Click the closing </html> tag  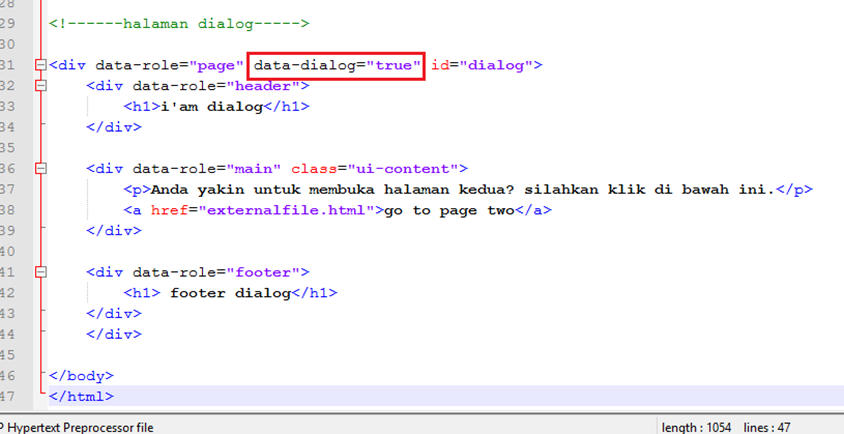point(81,397)
